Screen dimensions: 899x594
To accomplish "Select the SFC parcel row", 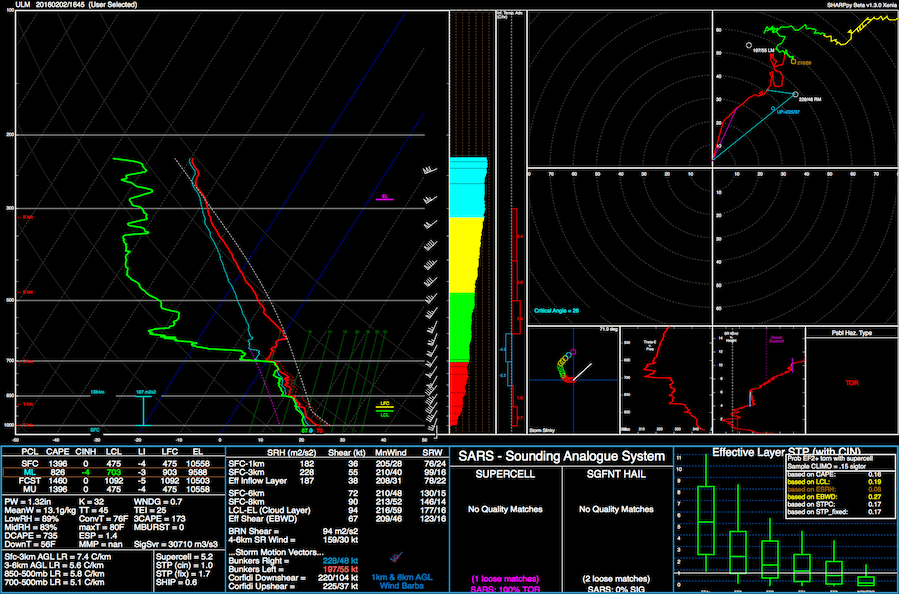I will 31,464.
